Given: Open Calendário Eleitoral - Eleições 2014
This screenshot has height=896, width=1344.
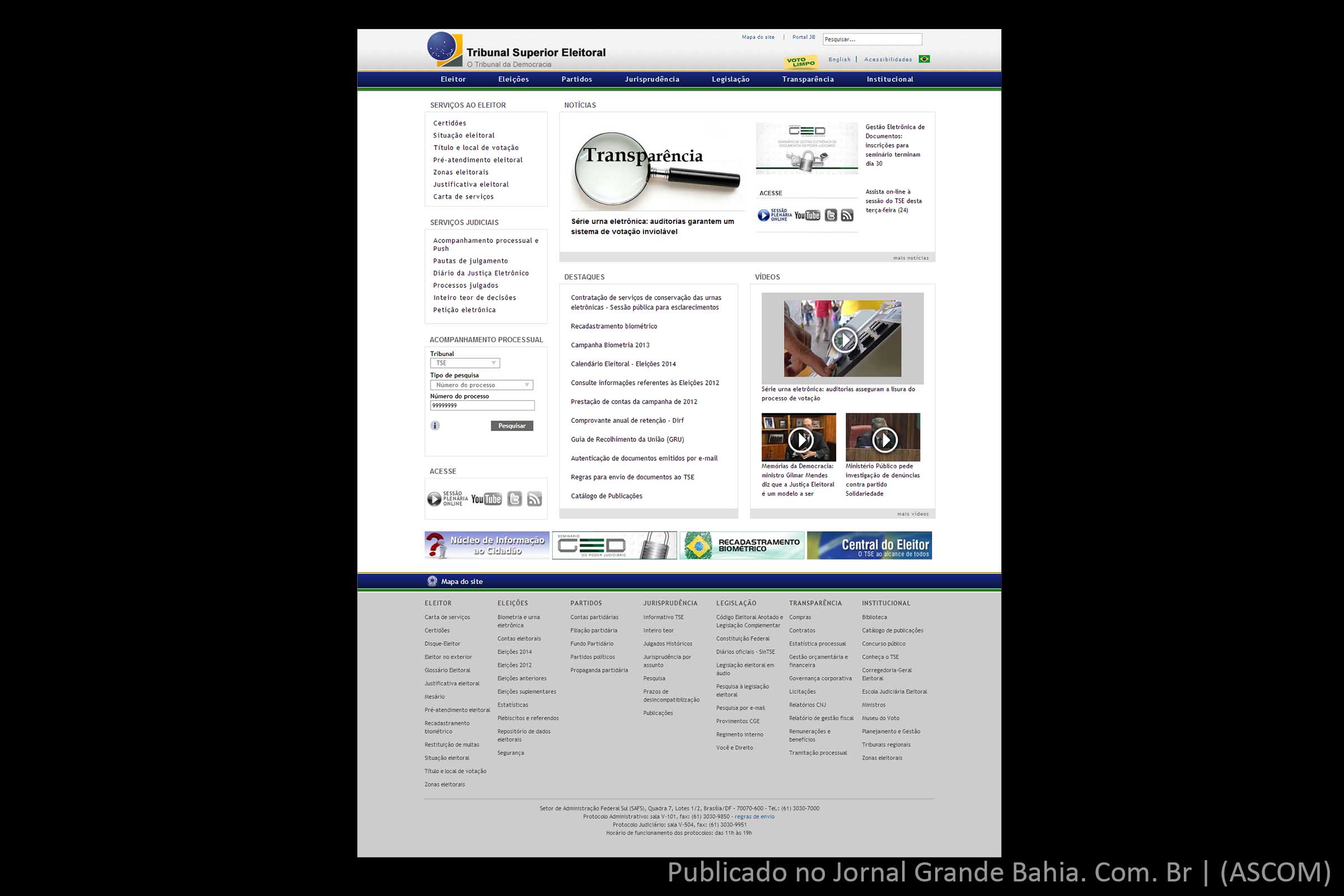Looking at the screenshot, I should click(x=623, y=364).
